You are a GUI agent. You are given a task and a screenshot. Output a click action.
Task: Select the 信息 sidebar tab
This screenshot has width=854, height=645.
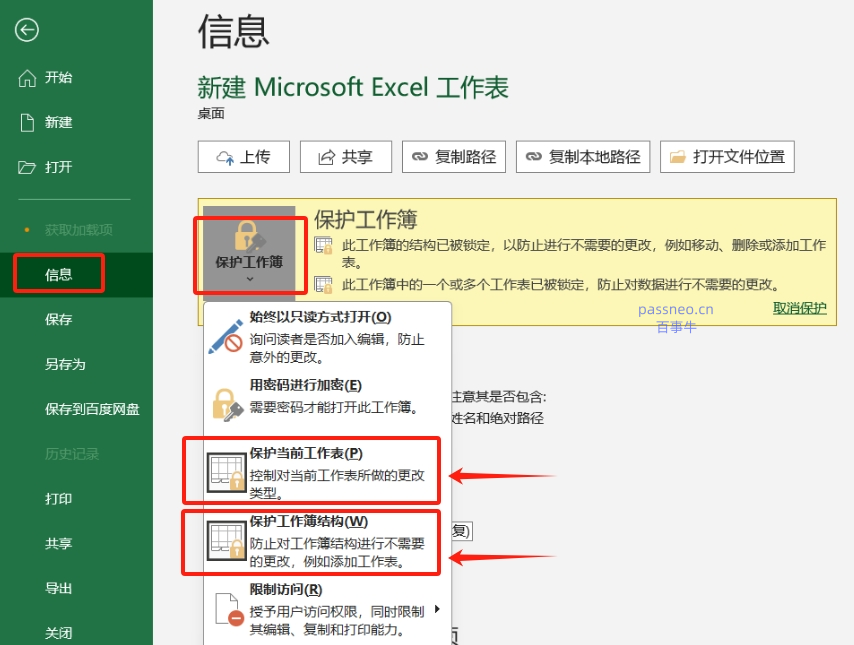click(76, 275)
